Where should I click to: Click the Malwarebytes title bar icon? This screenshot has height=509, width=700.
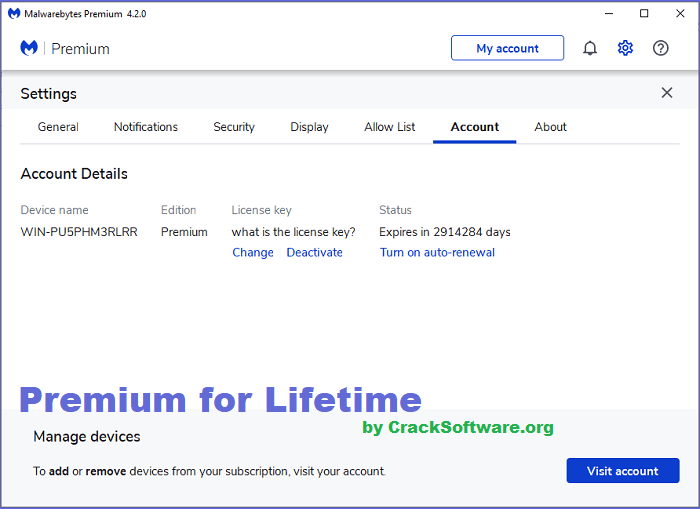point(14,14)
